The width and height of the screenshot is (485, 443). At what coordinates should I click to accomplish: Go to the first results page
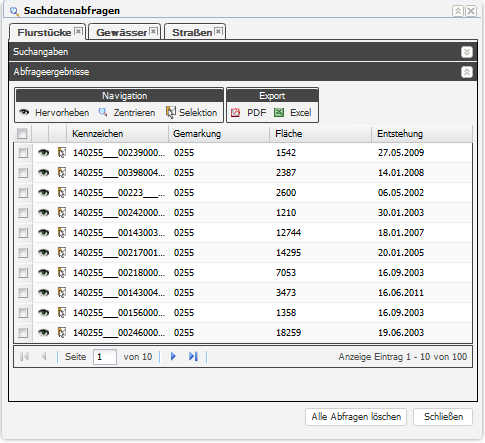coord(24,357)
